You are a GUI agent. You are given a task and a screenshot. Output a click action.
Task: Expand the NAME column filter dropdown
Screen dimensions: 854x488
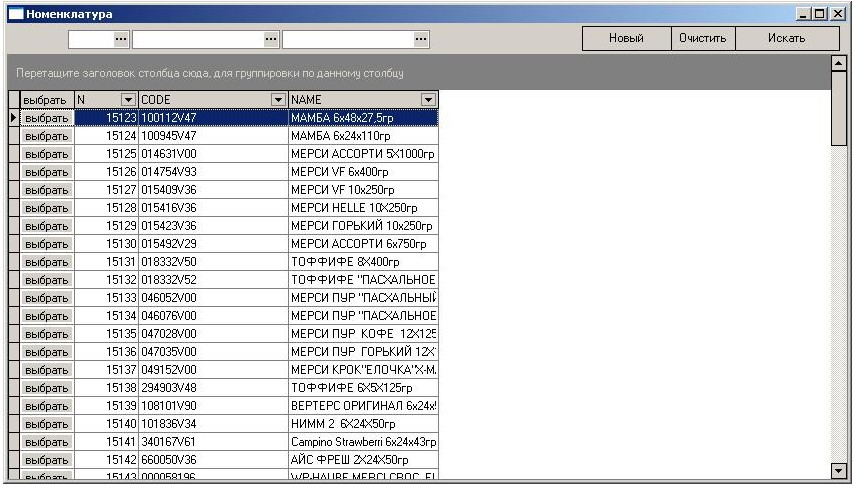428,100
